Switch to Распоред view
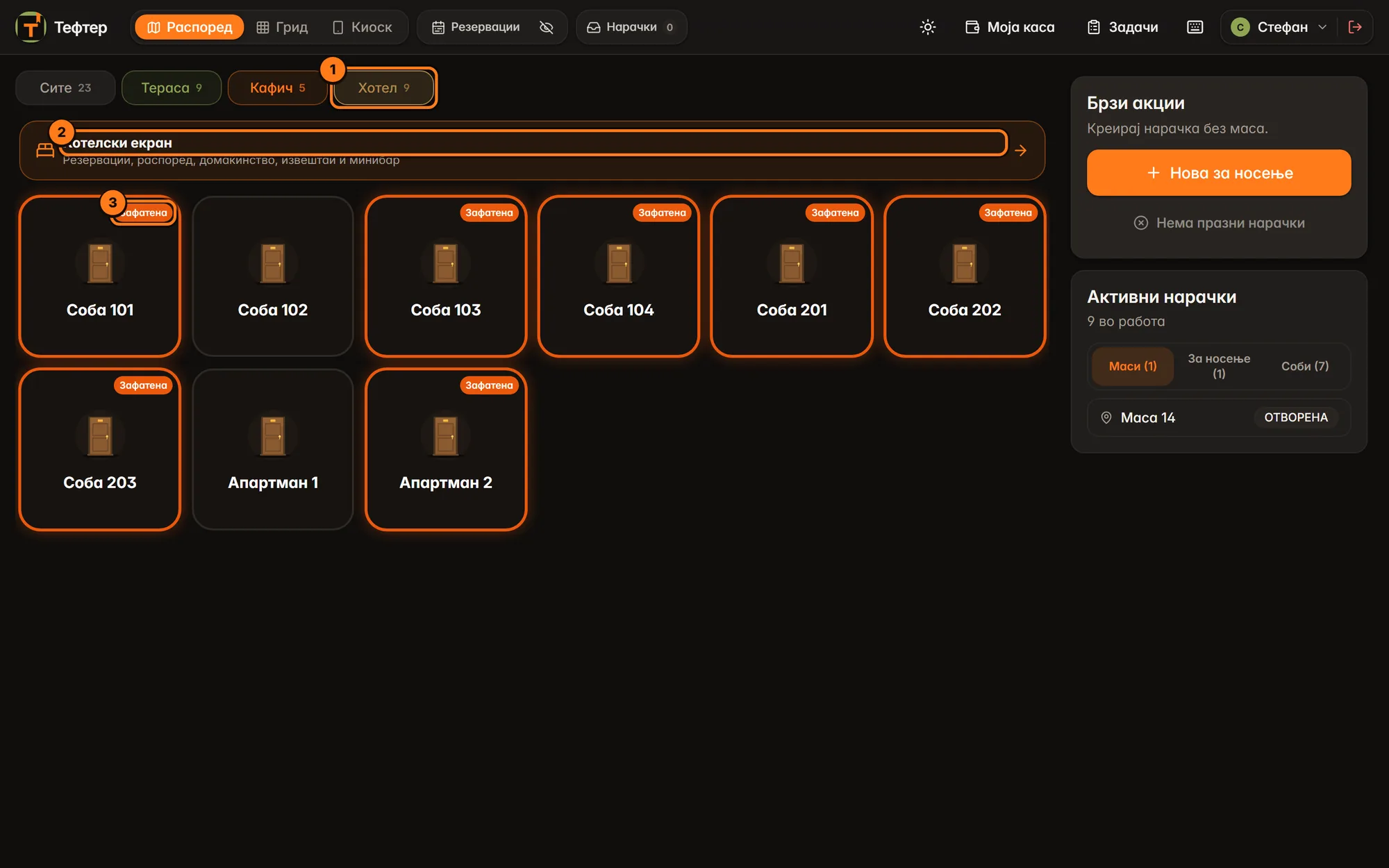Viewport: 1389px width, 868px height. coord(190,27)
